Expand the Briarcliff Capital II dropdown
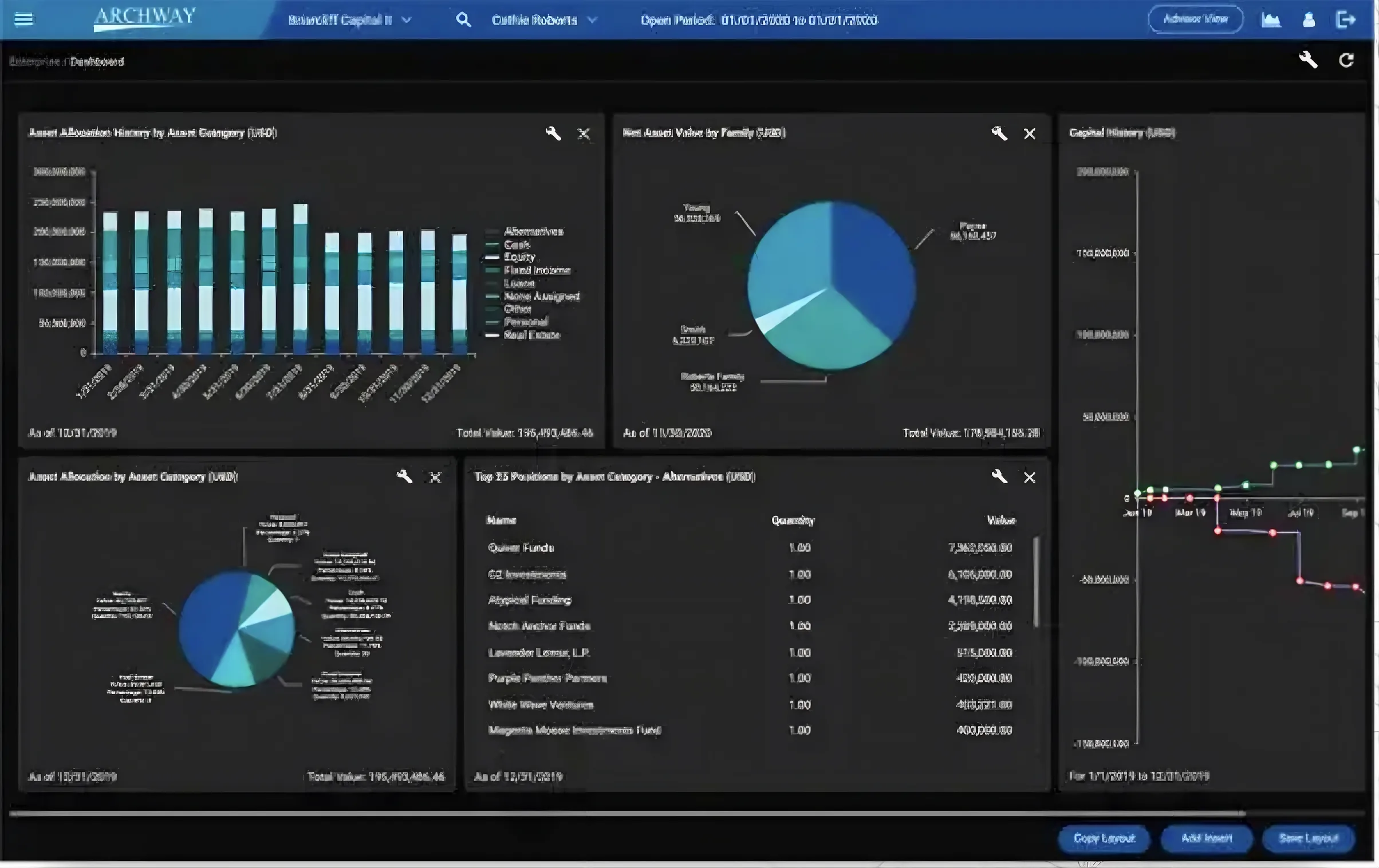Image resolution: width=1379 pixels, height=868 pixels. tap(350, 20)
